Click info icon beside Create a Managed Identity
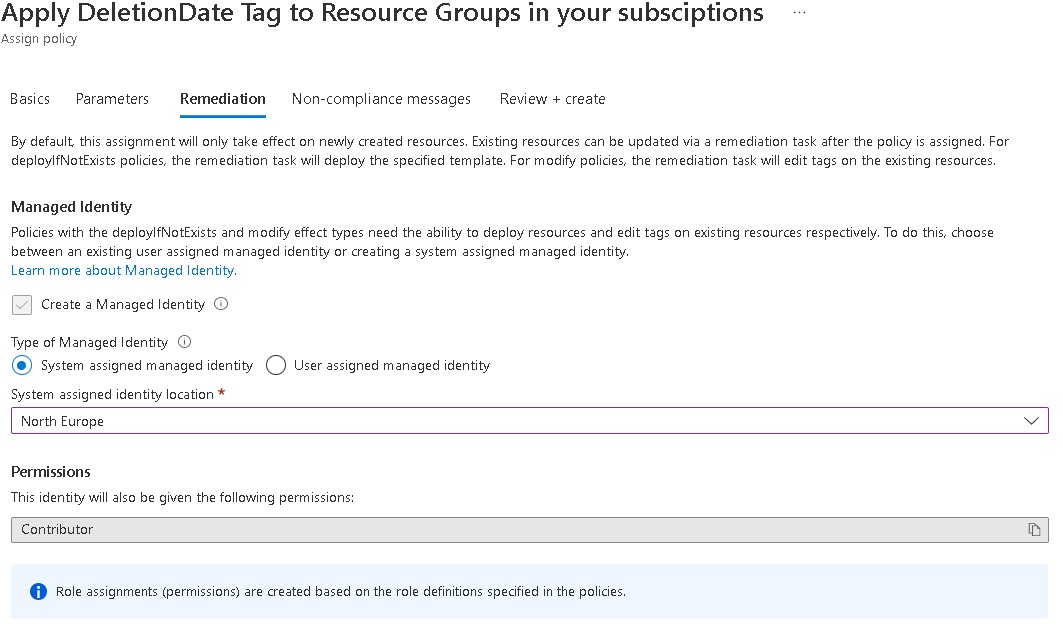Viewport: 1063px width, 628px height. [221, 304]
